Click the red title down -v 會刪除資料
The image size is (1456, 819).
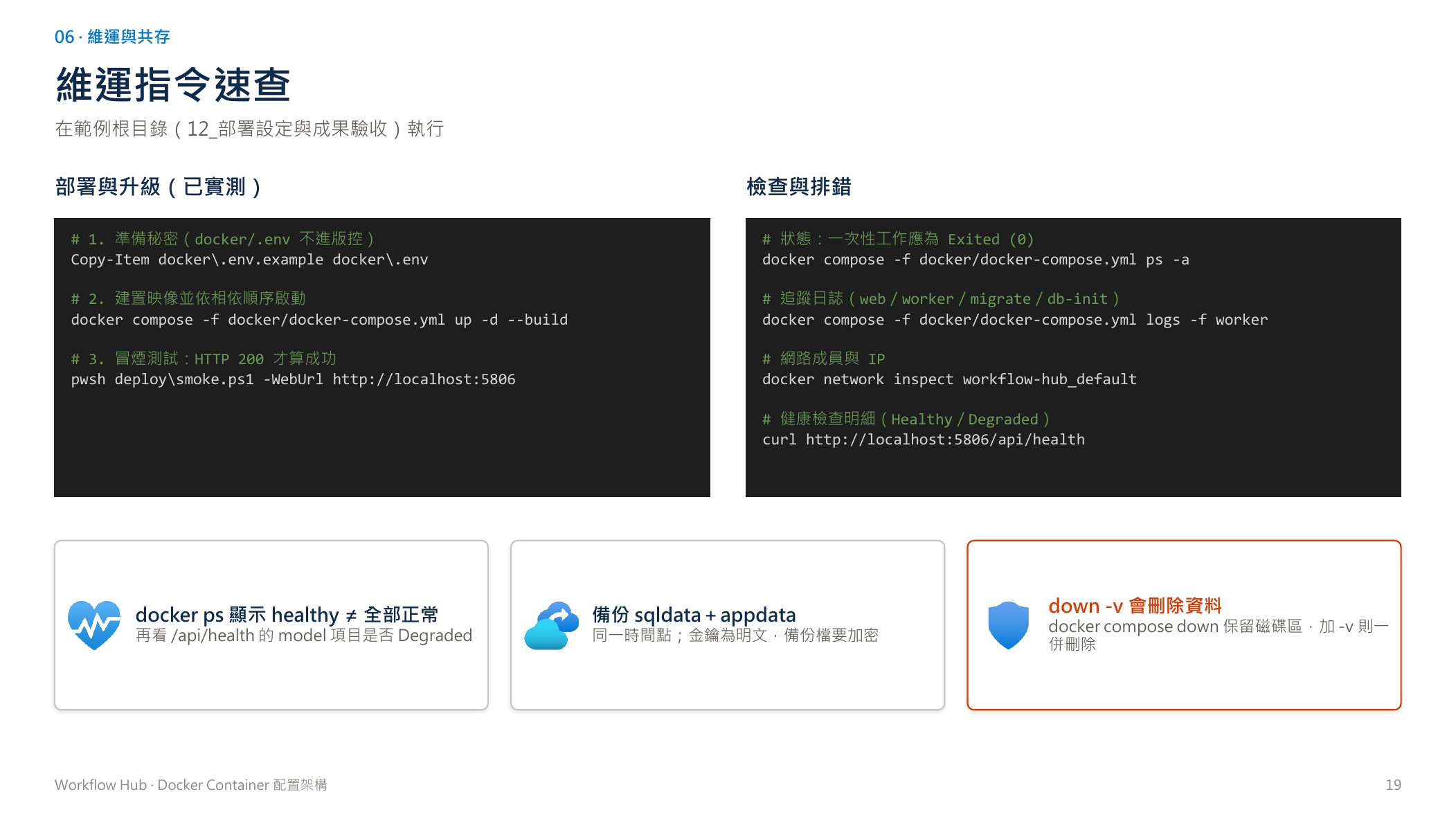click(x=1135, y=606)
